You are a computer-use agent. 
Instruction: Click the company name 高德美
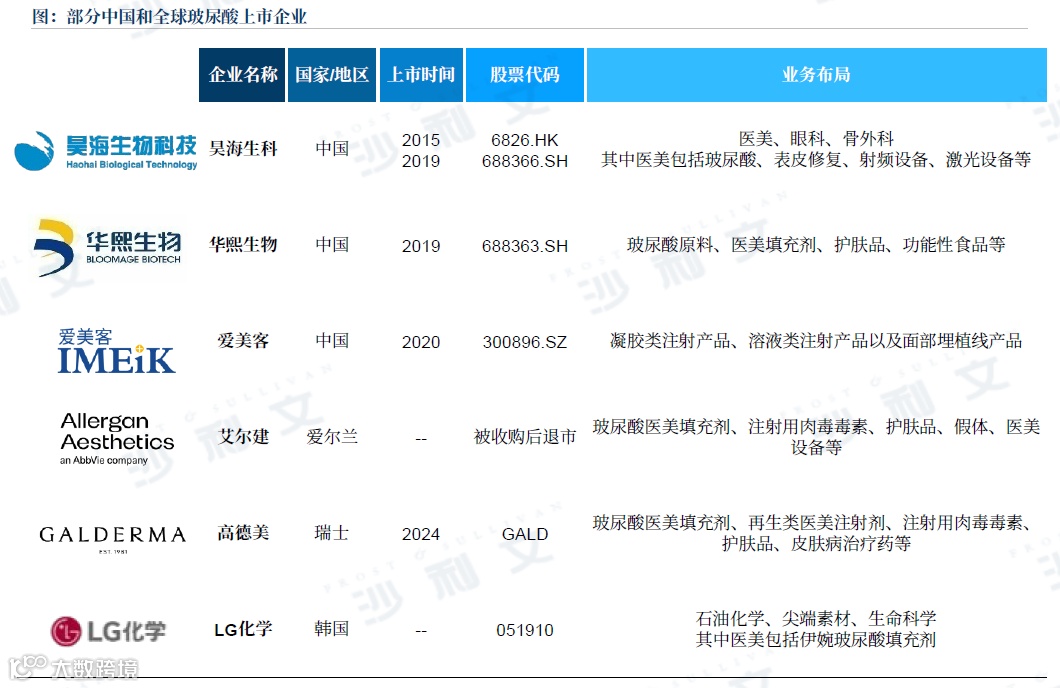click(x=243, y=533)
